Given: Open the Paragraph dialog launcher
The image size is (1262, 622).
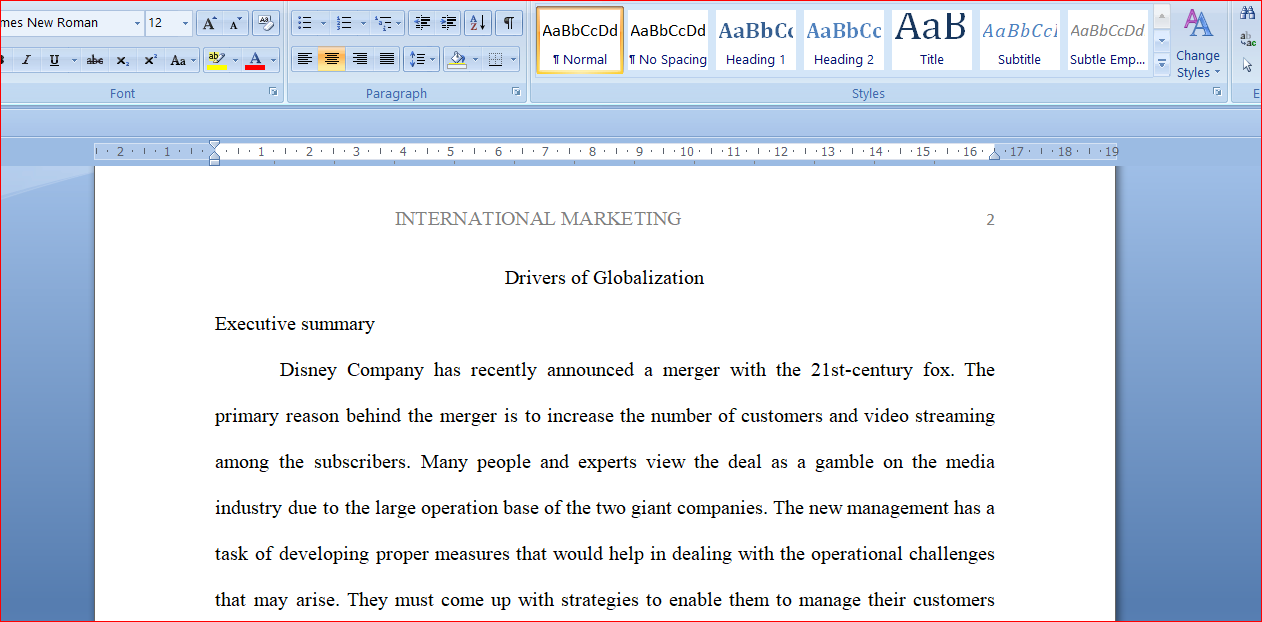Looking at the screenshot, I should click(x=516, y=92).
